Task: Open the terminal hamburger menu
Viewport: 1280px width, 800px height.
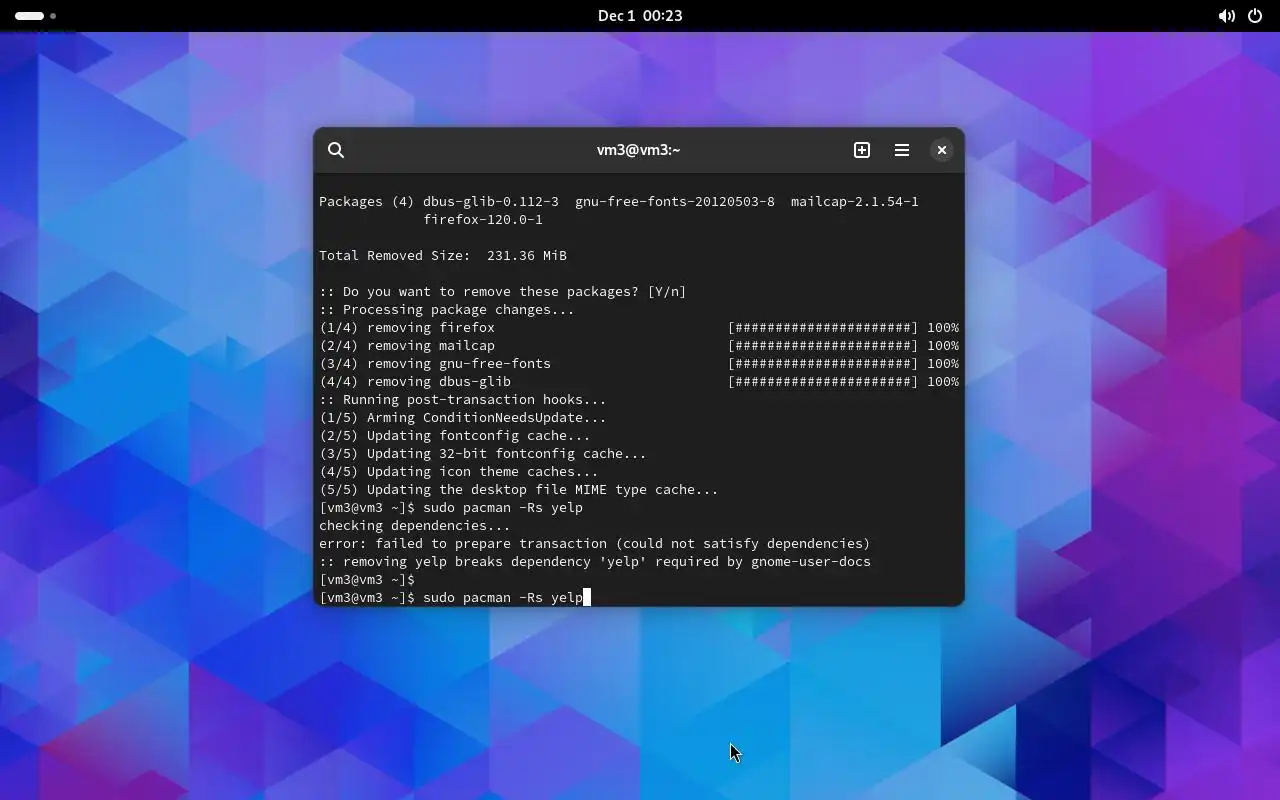Action: tap(902, 150)
